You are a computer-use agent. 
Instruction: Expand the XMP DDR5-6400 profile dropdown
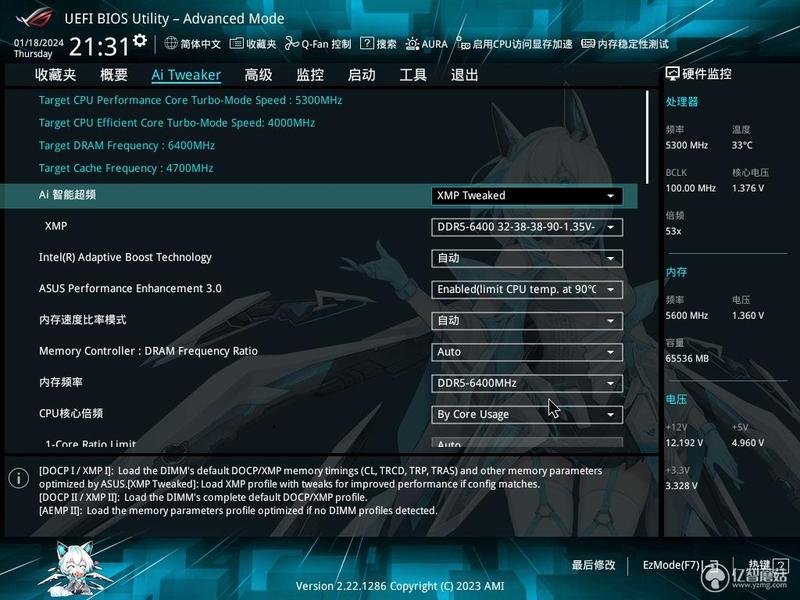(x=527, y=227)
